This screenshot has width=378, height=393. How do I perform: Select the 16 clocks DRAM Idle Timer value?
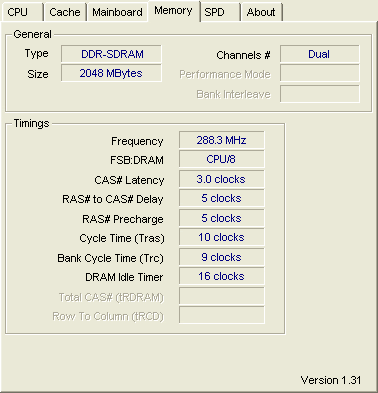click(222, 276)
